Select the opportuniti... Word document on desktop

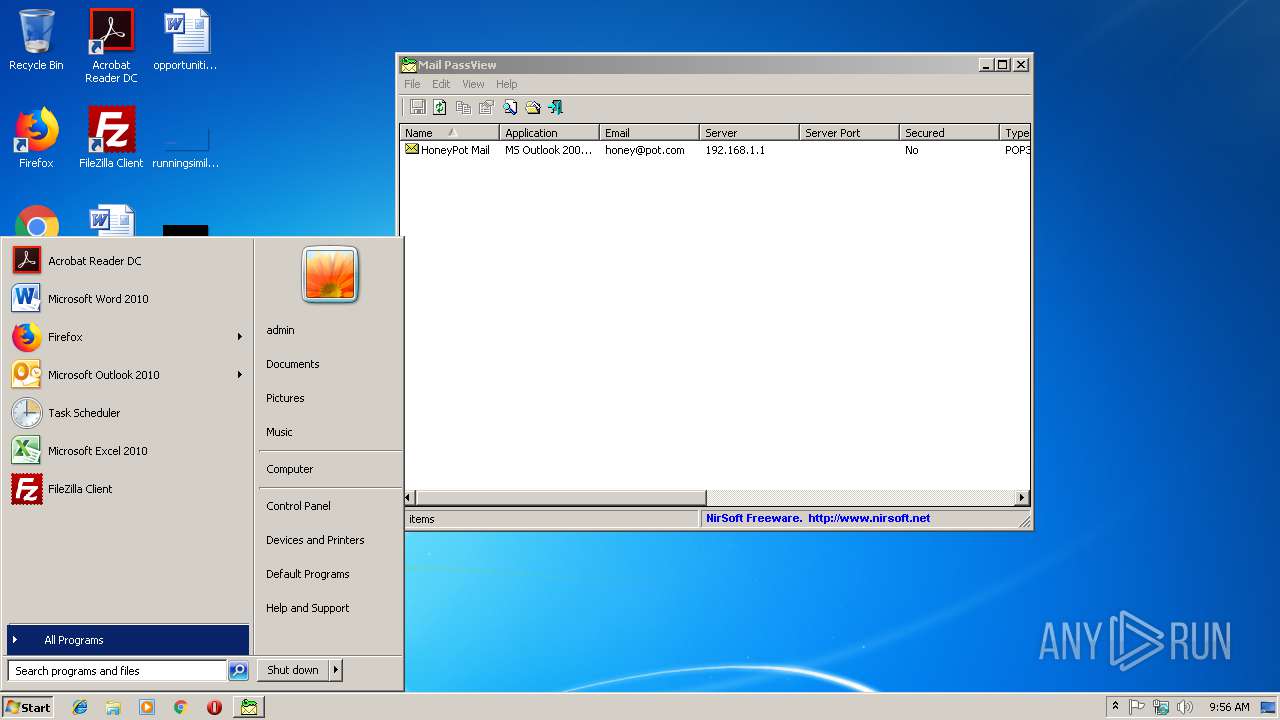pyautogui.click(x=186, y=40)
